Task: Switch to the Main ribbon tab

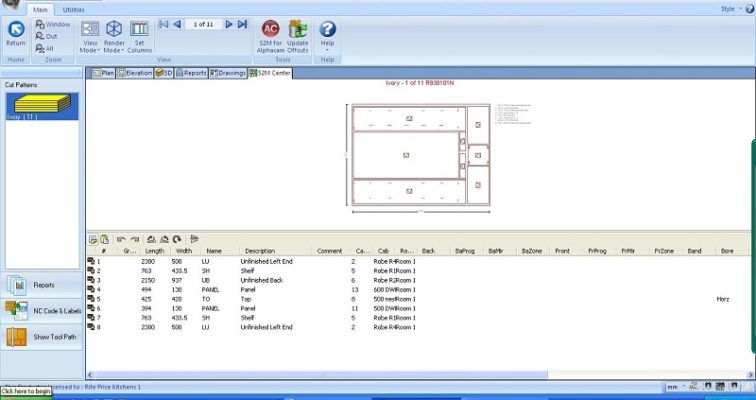Action: (x=40, y=10)
